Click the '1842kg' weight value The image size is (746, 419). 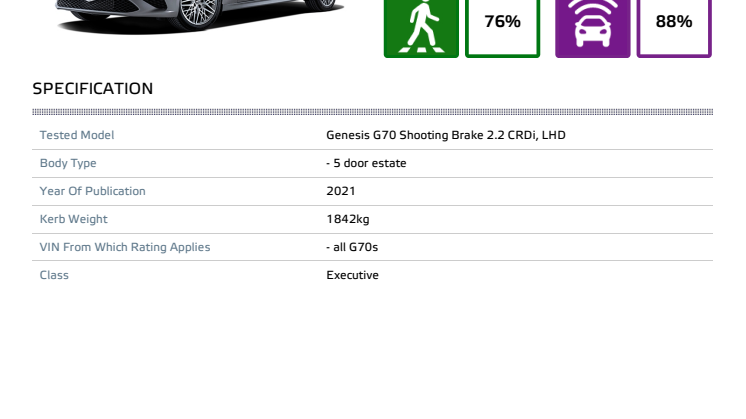click(348, 219)
